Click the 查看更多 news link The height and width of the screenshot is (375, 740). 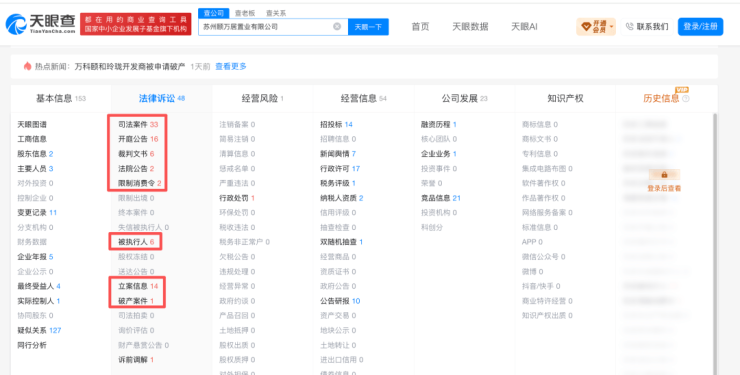[231, 67]
